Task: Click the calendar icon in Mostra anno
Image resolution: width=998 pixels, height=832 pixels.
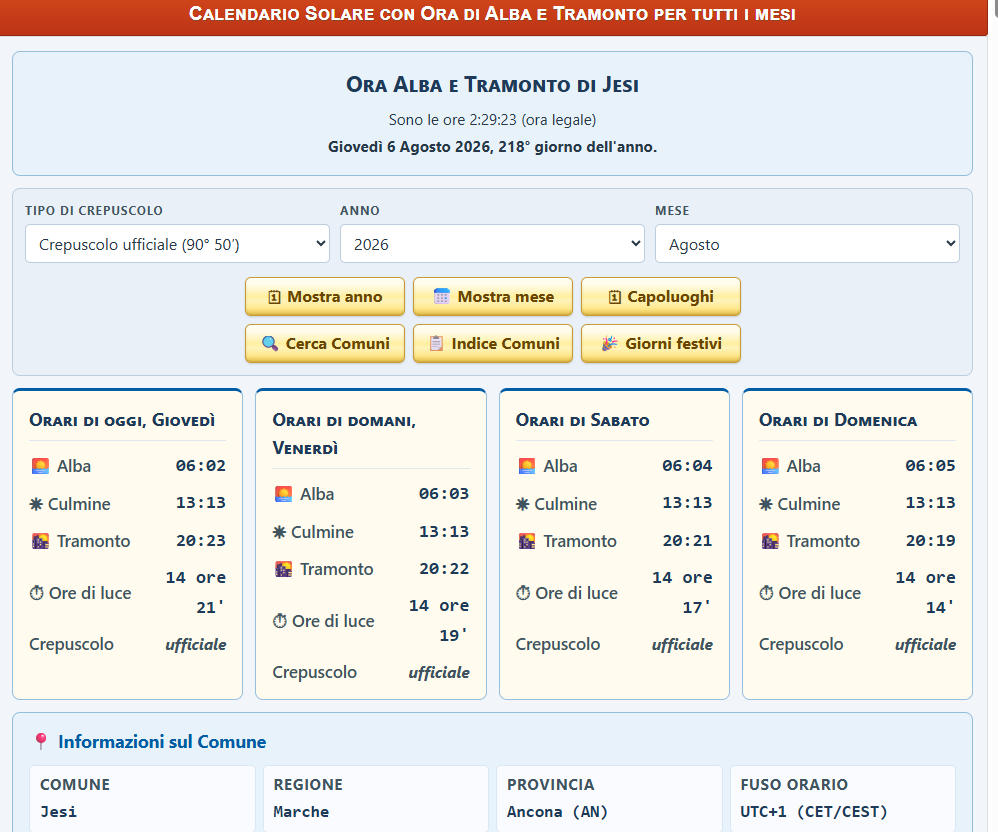Action: pos(274,297)
